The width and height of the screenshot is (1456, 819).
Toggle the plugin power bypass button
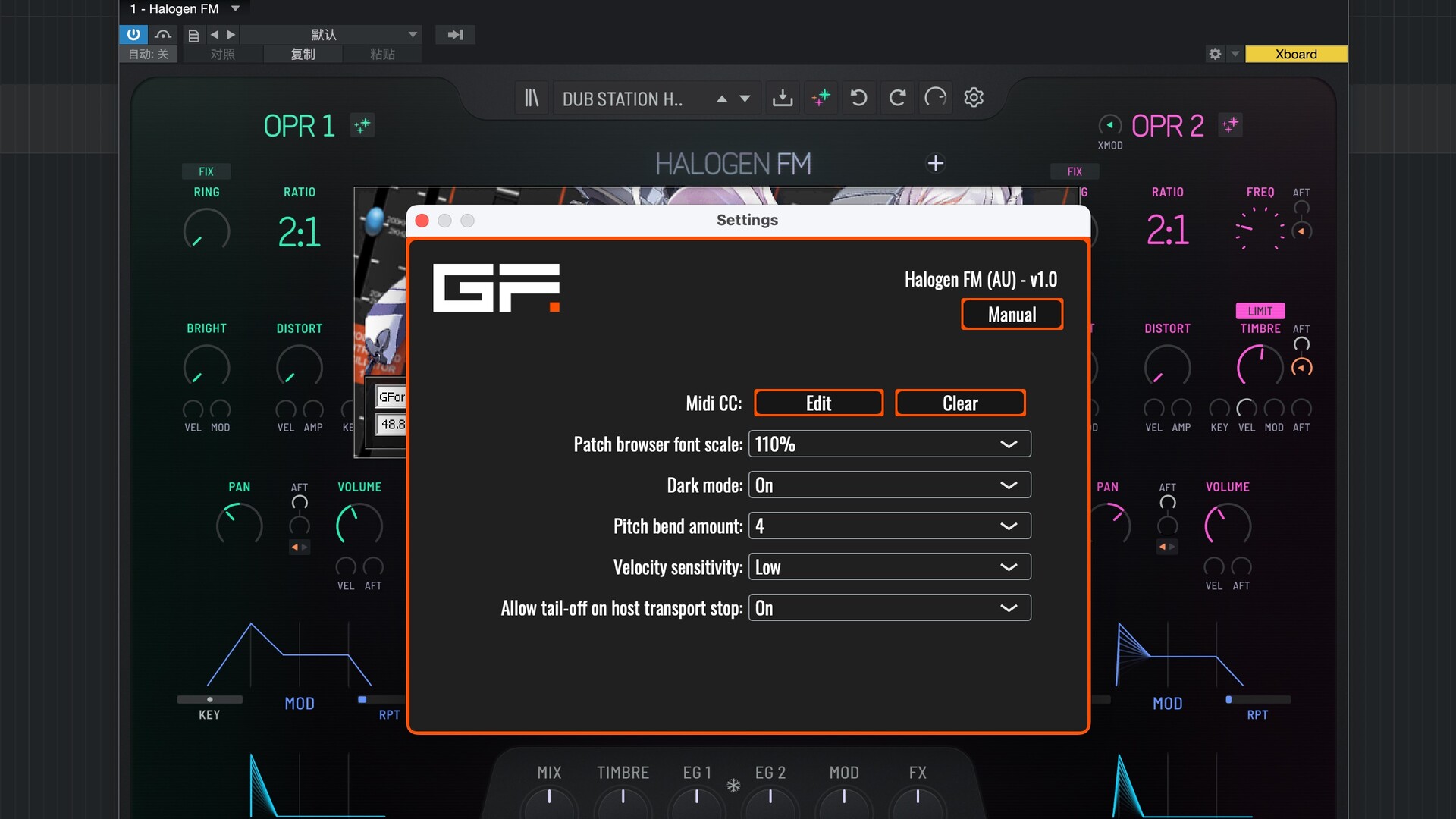point(133,34)
